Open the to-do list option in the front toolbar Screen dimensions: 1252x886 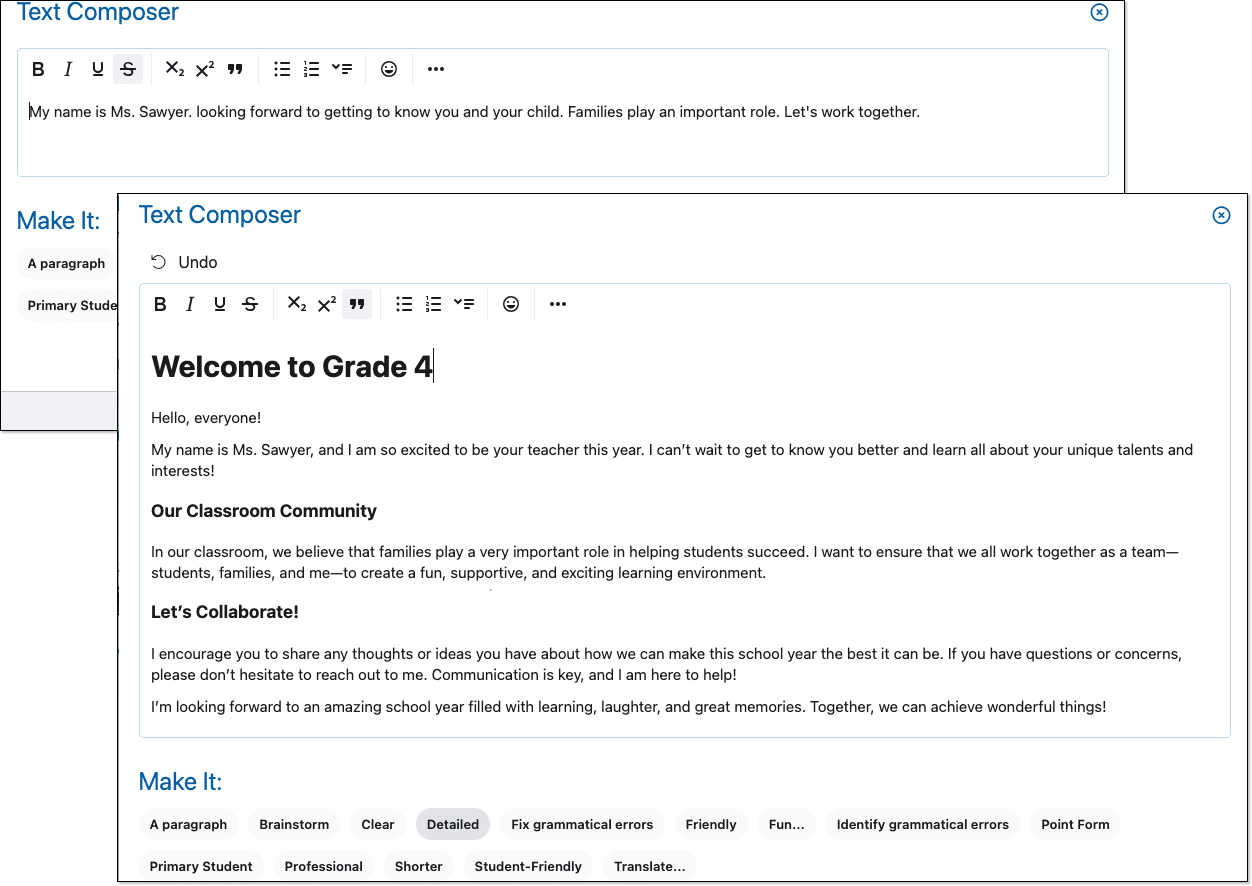point(463,304)
